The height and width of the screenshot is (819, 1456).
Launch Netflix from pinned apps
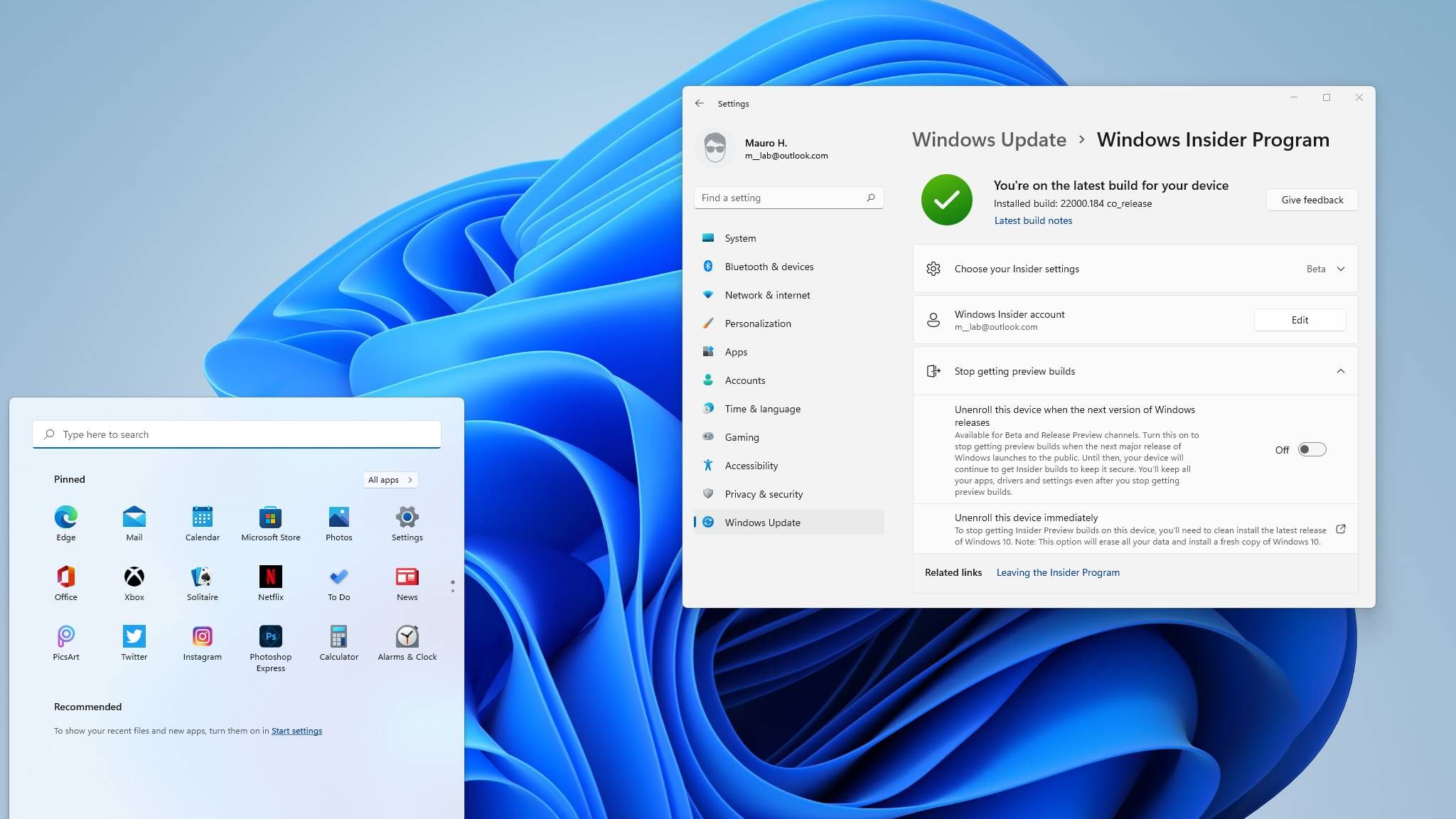pyautogui.click(x=270, y=577)
